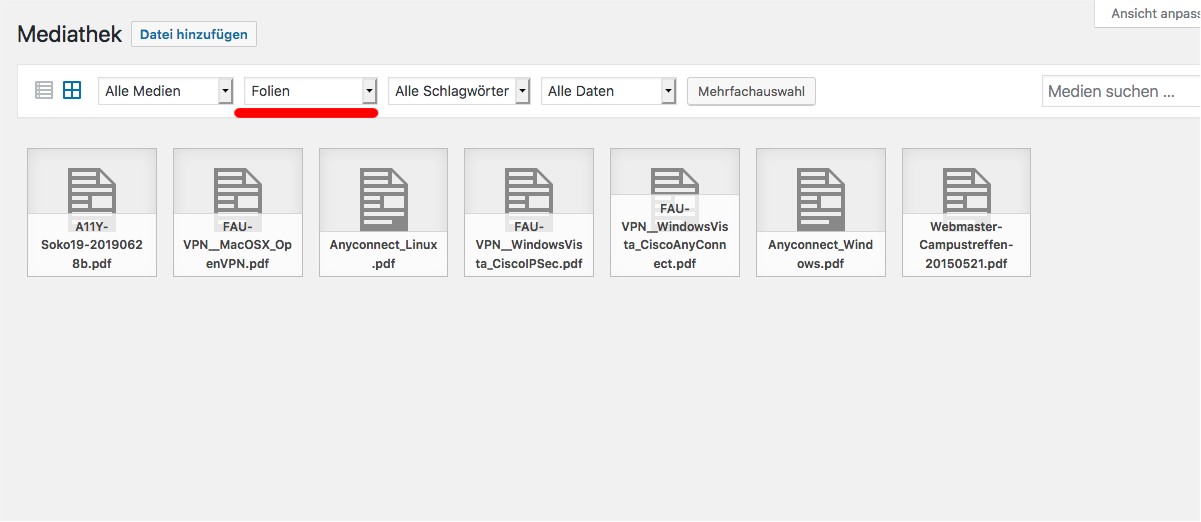The height and width of the screenshot is (522, 1201).
Task: Switch to grid view icon
Action: (72, 91)
